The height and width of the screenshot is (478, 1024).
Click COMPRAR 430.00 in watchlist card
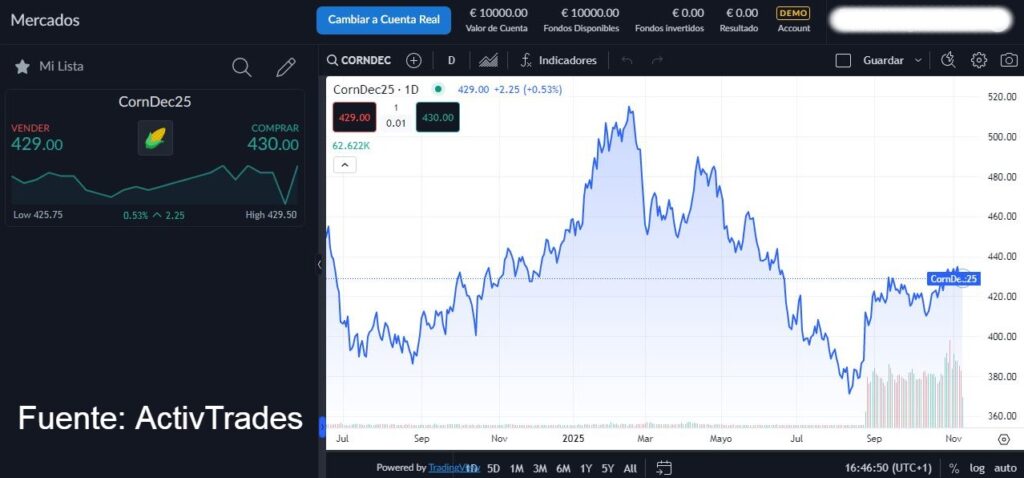[x=273, y=138]
